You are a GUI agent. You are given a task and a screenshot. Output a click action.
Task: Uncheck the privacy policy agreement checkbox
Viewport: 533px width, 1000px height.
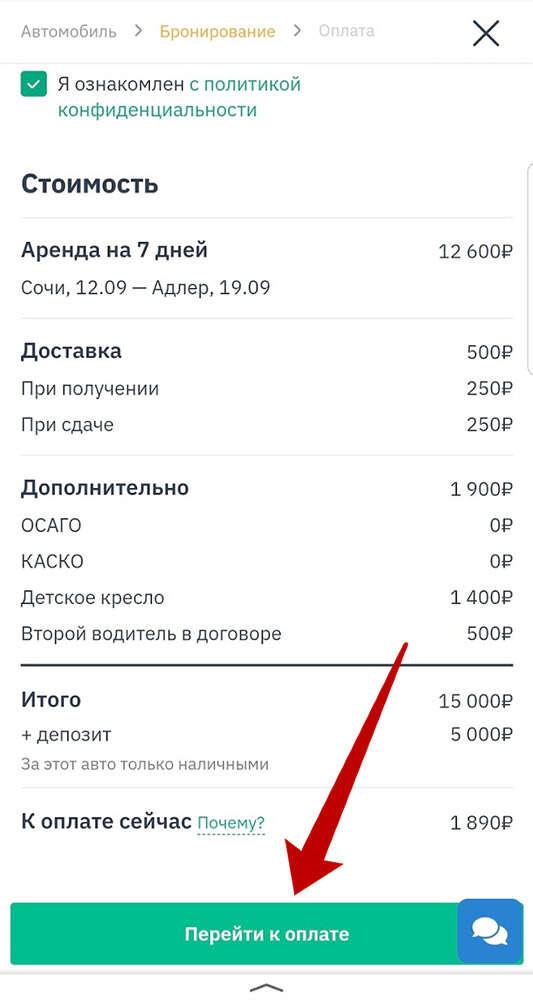click(x=34, y=84)
